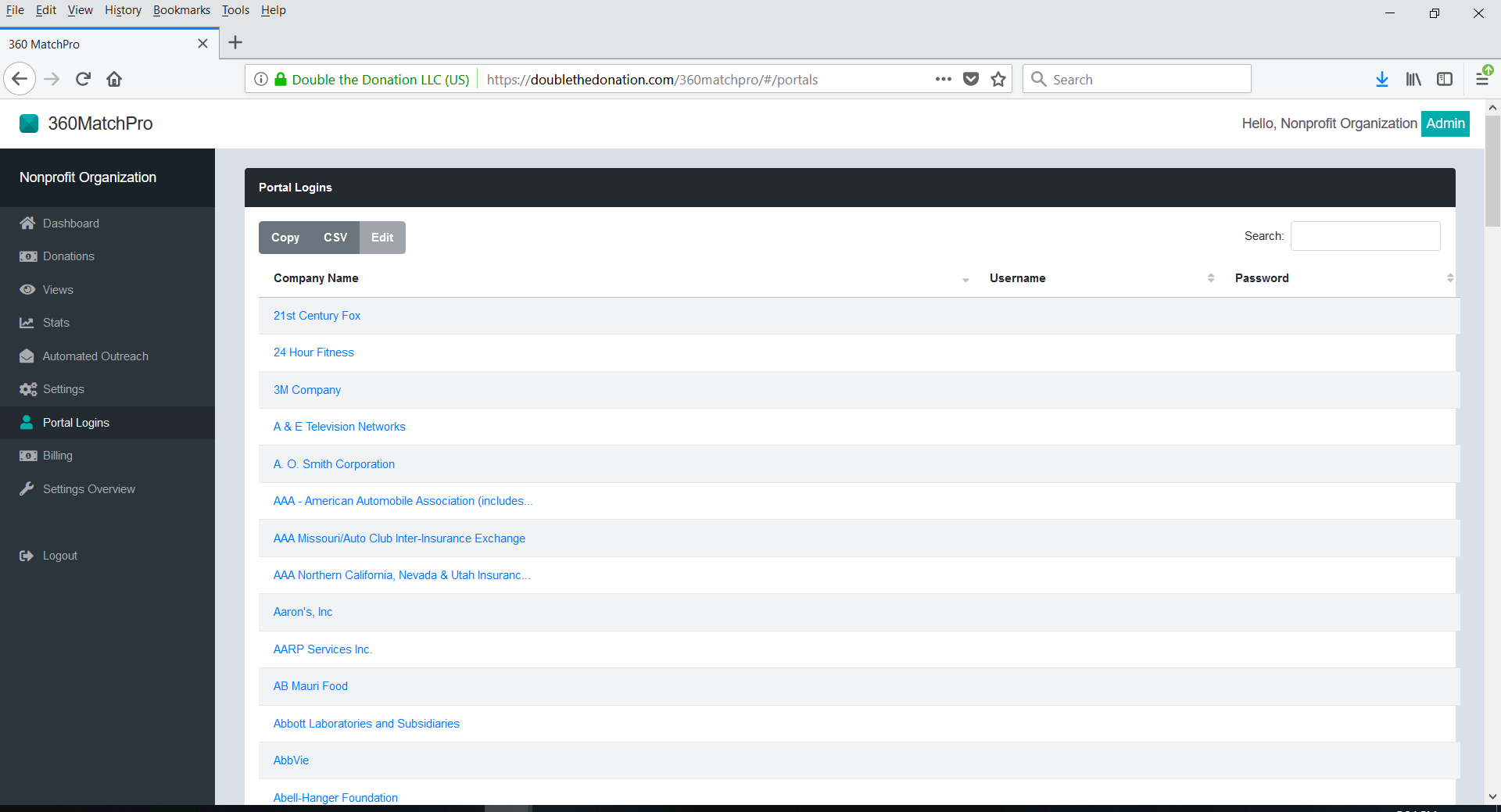This screenshot has width=1501, height=812.
Task: Click the Automated Outreach envelope icon
Action: coord(27,356)
